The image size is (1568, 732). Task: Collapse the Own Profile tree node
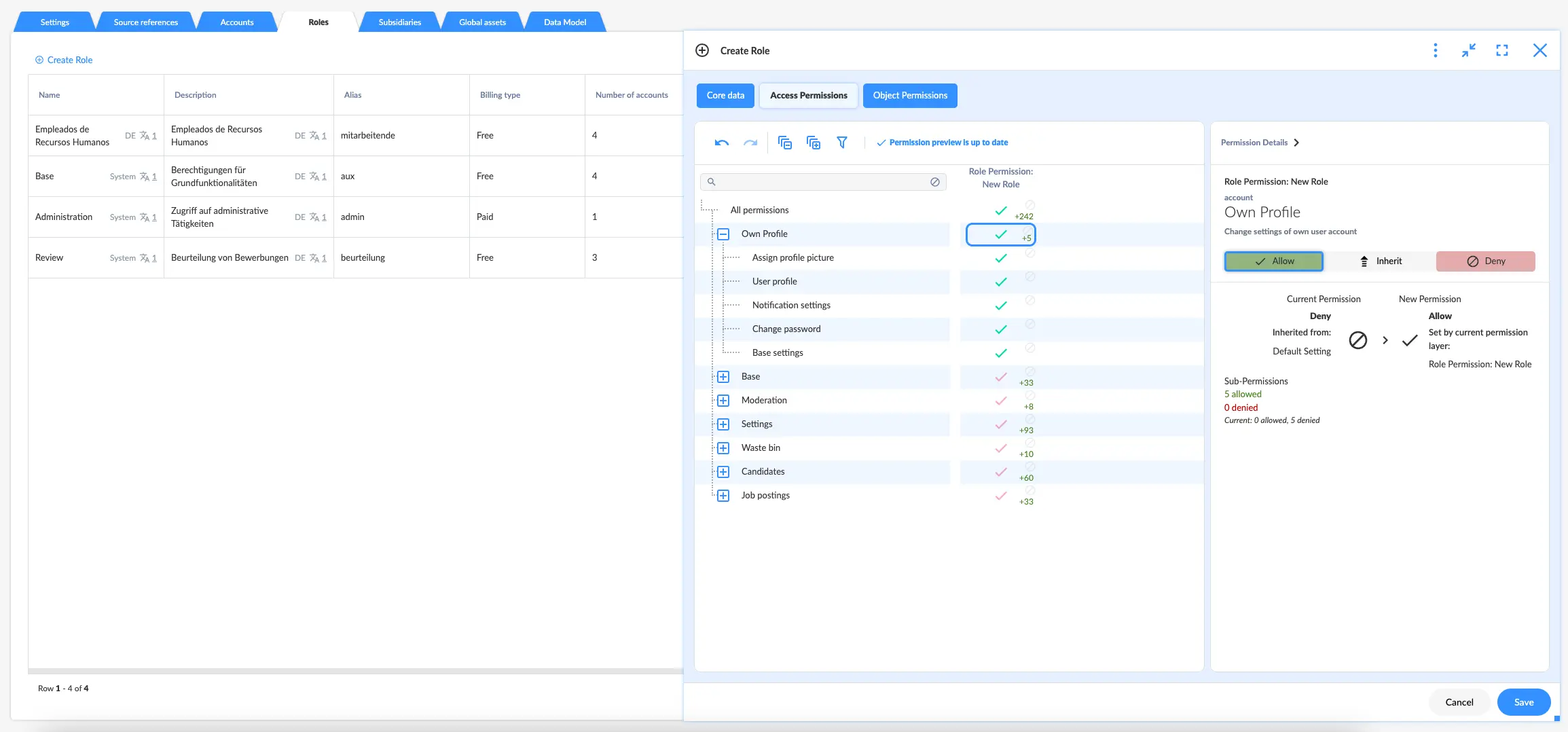[x=723, y=234]
